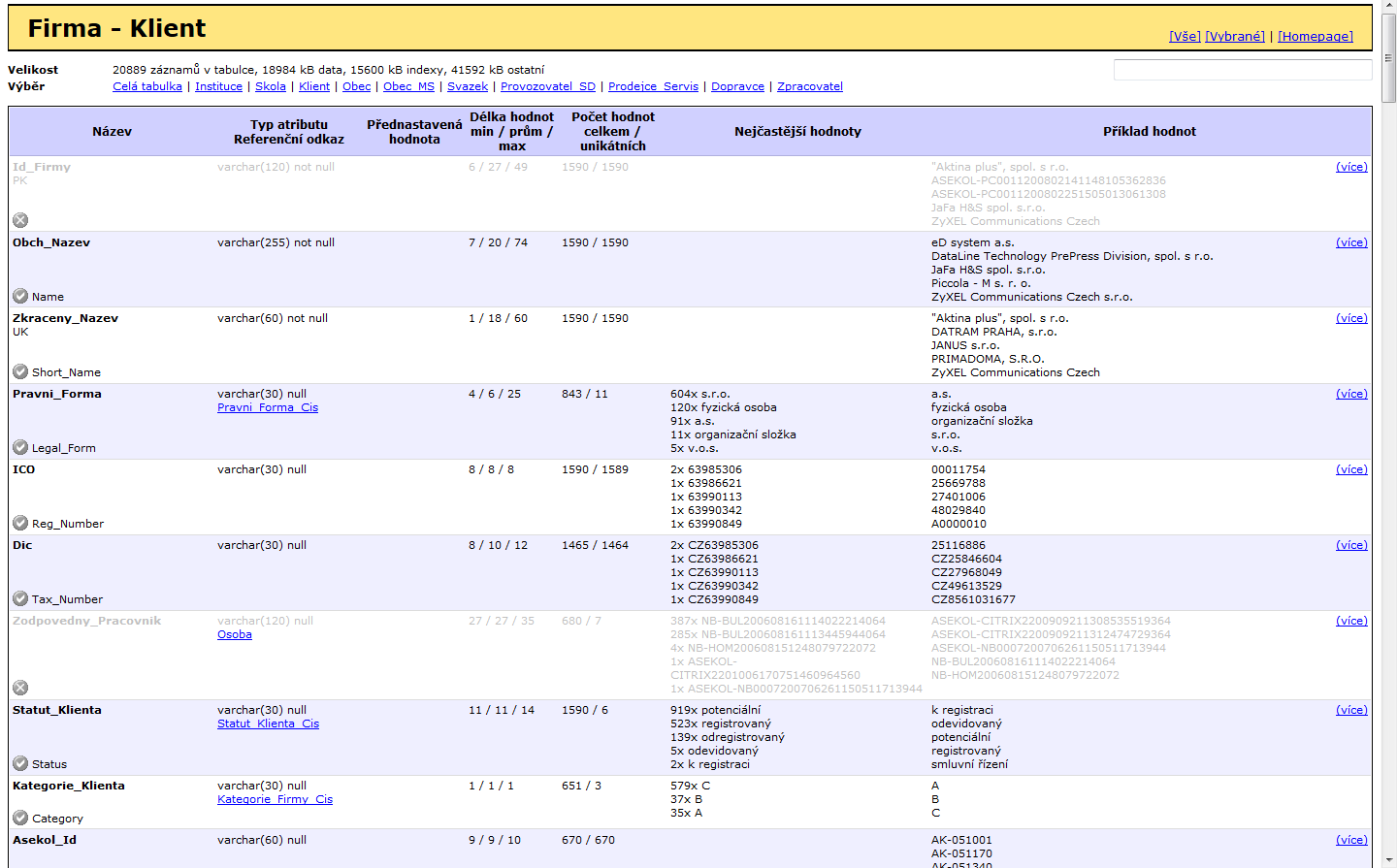This screenshot has height=868, width=1397.
Task: Click the Zkraceny_Nazev attribute name
Action: tap(65, 318)
